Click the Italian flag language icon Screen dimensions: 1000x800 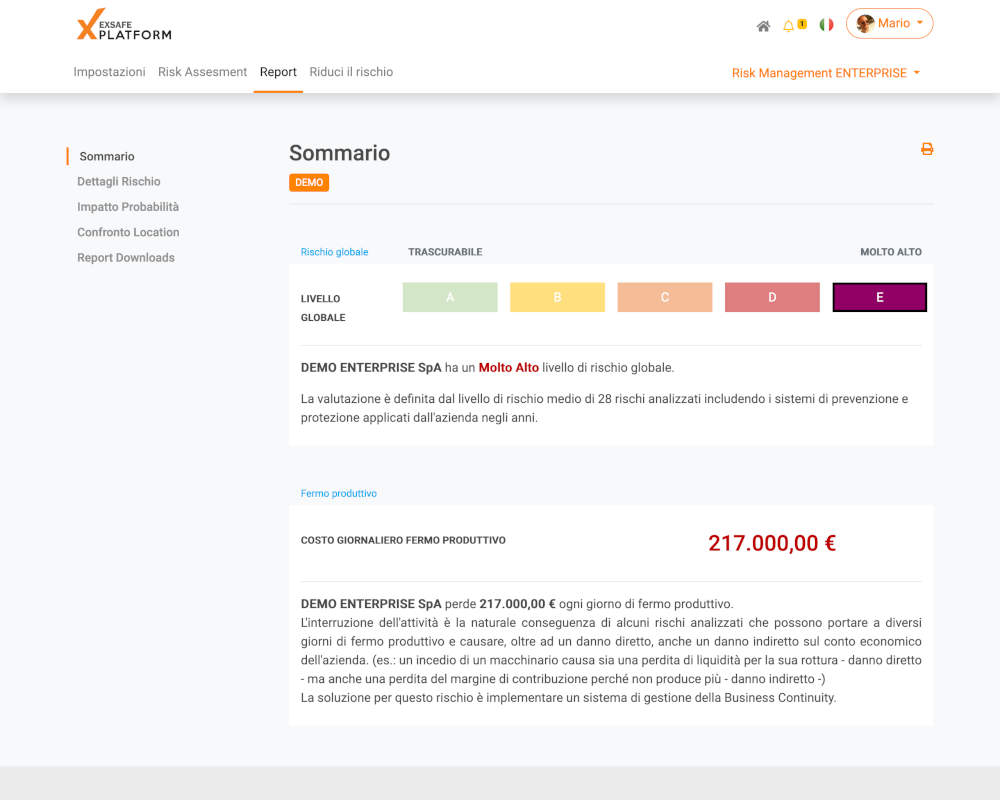pyautogui.click(x=826, y=25)
